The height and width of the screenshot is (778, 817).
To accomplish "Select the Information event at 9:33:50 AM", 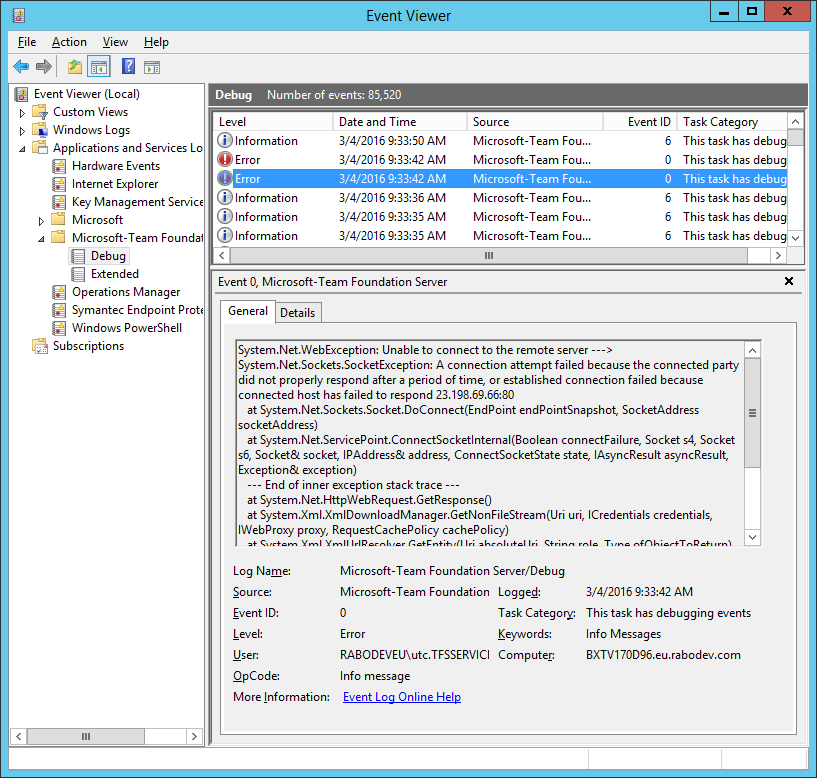I will tap(501, 141).
